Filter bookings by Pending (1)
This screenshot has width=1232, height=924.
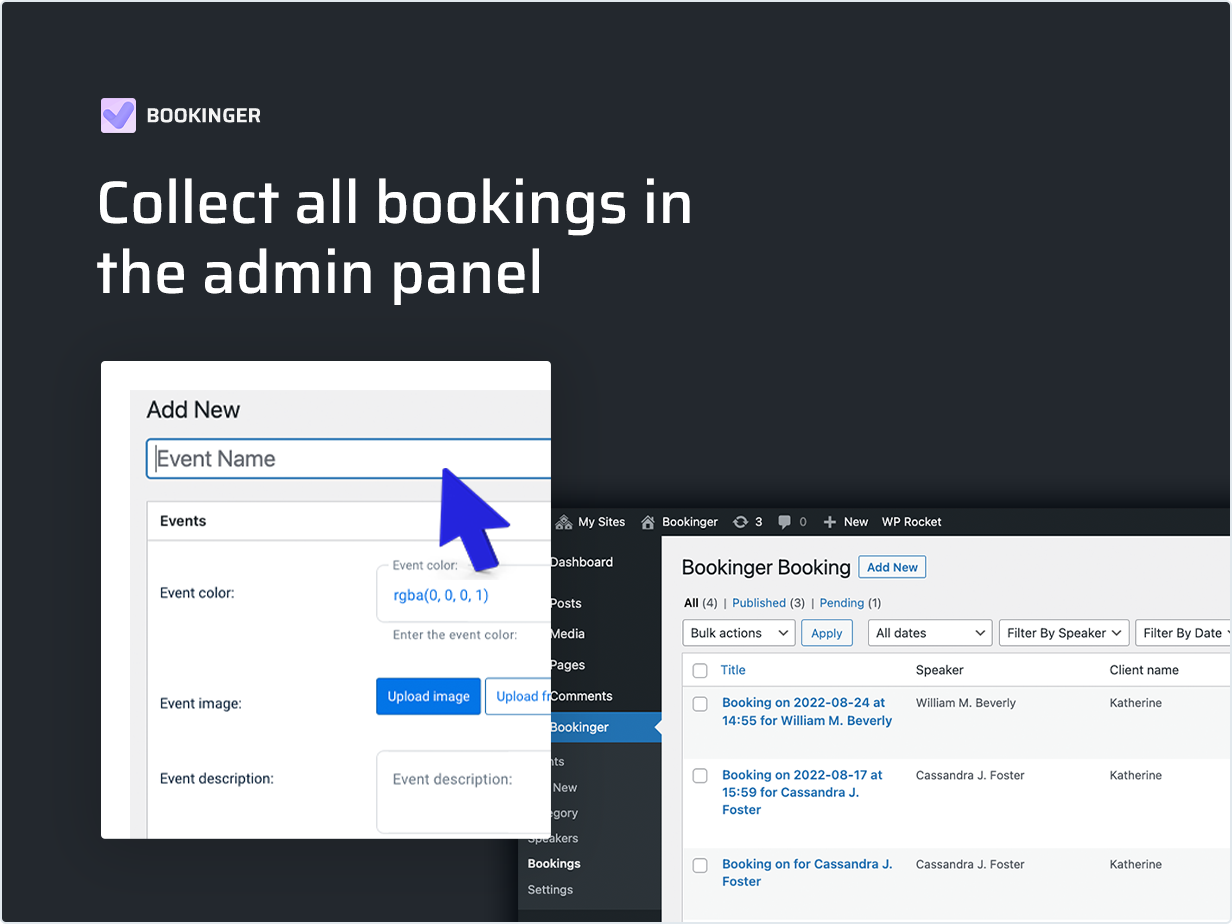coord(850,603)
